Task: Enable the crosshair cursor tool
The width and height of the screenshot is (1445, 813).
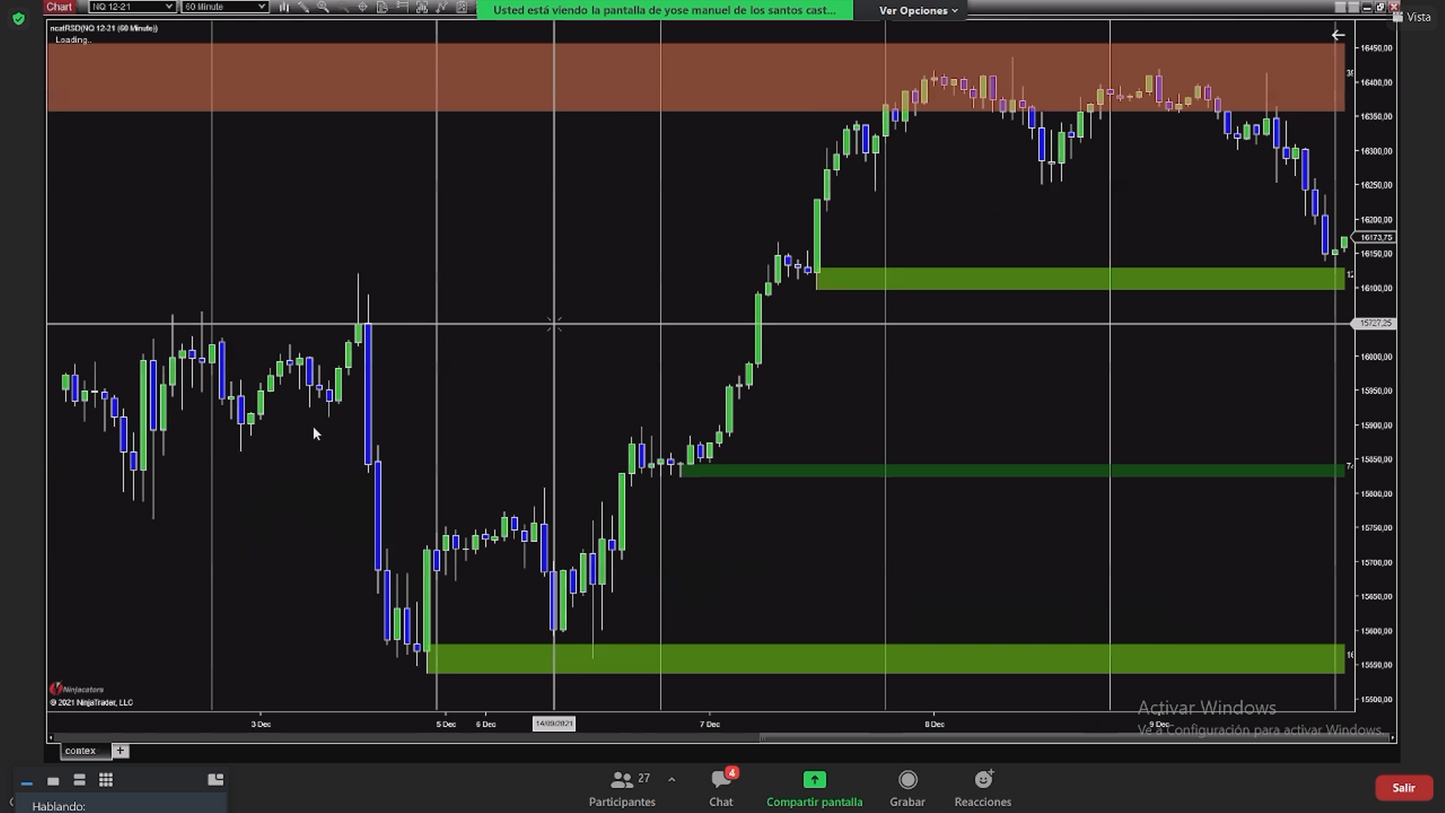Action: (362, 7)
